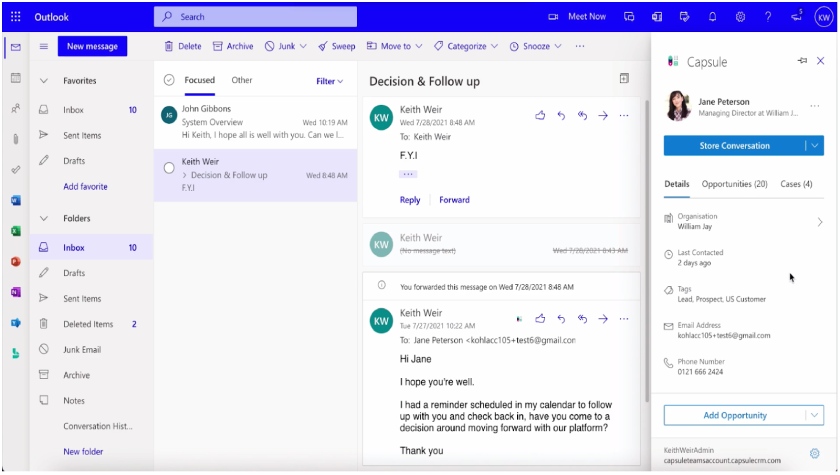
Task: Open Files paperclip icon in app rail
Action: click(x=16, y=139)
